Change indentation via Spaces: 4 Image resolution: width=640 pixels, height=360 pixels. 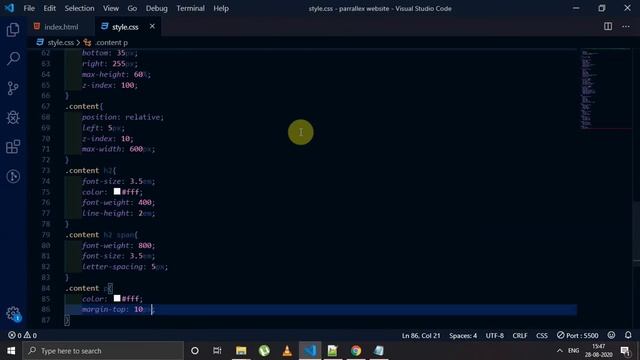tap(463, 335)
